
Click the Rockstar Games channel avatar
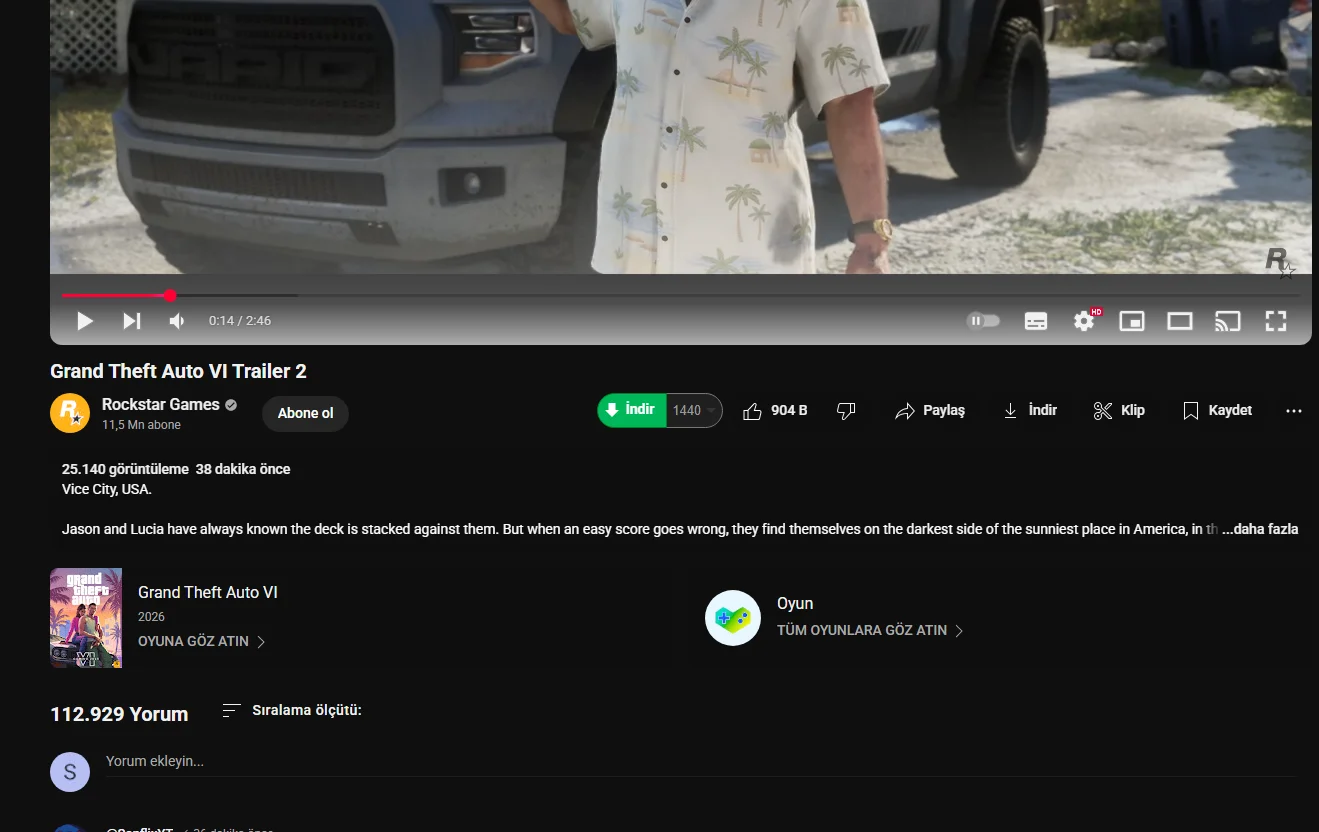(x=70, y=413)
